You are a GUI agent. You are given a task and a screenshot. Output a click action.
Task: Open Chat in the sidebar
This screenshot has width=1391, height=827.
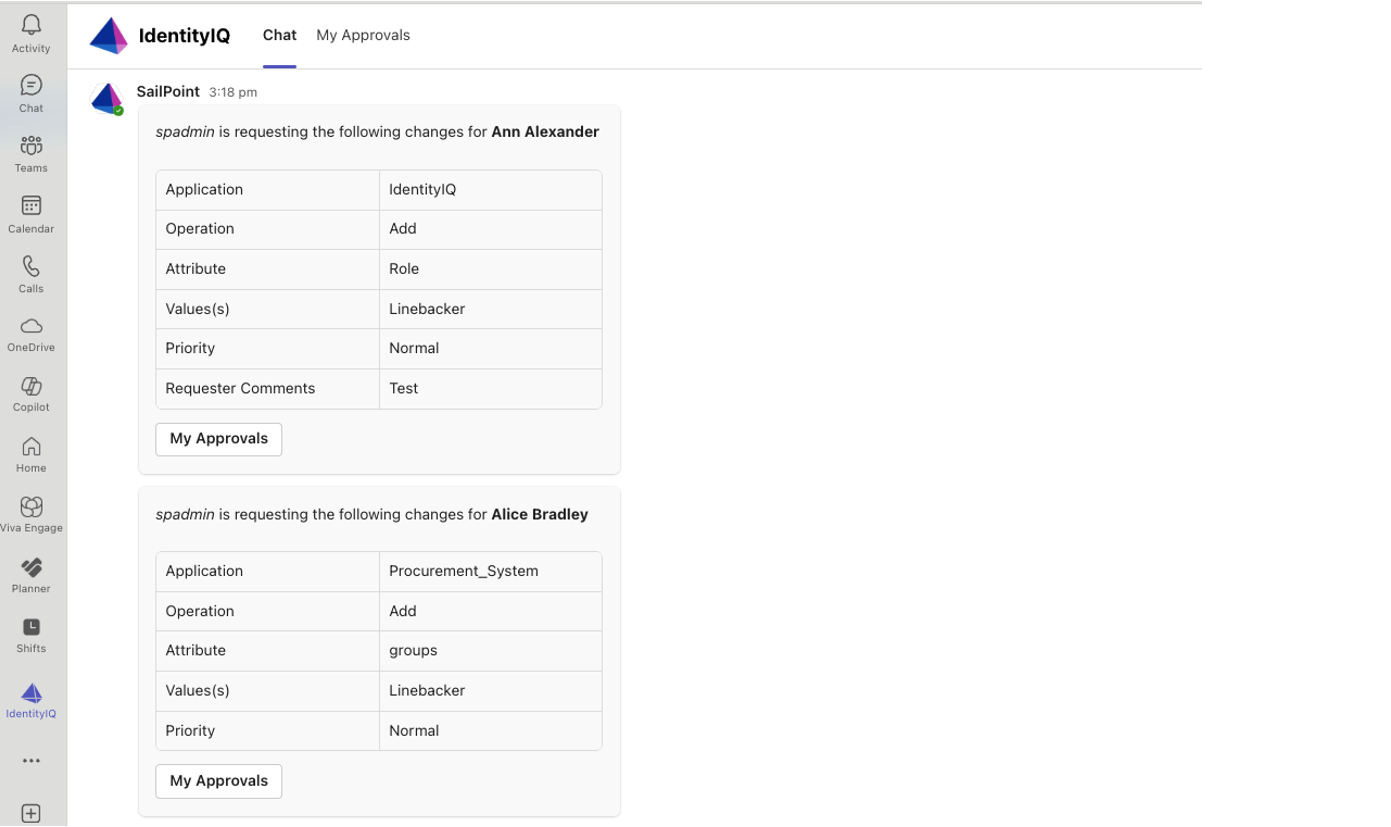(31, 93)
